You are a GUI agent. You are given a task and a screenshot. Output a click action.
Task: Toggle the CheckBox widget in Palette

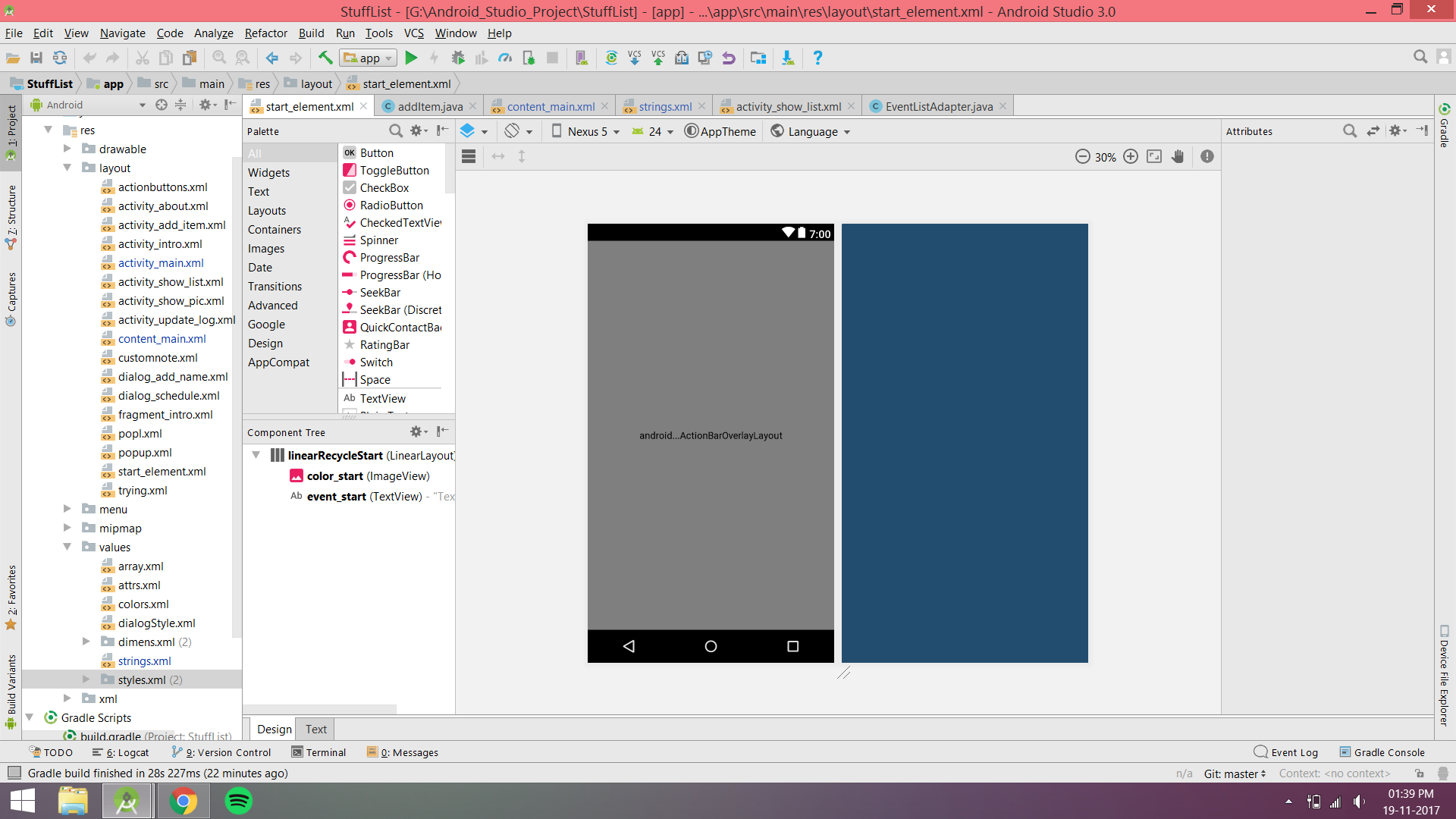point(382,187)
